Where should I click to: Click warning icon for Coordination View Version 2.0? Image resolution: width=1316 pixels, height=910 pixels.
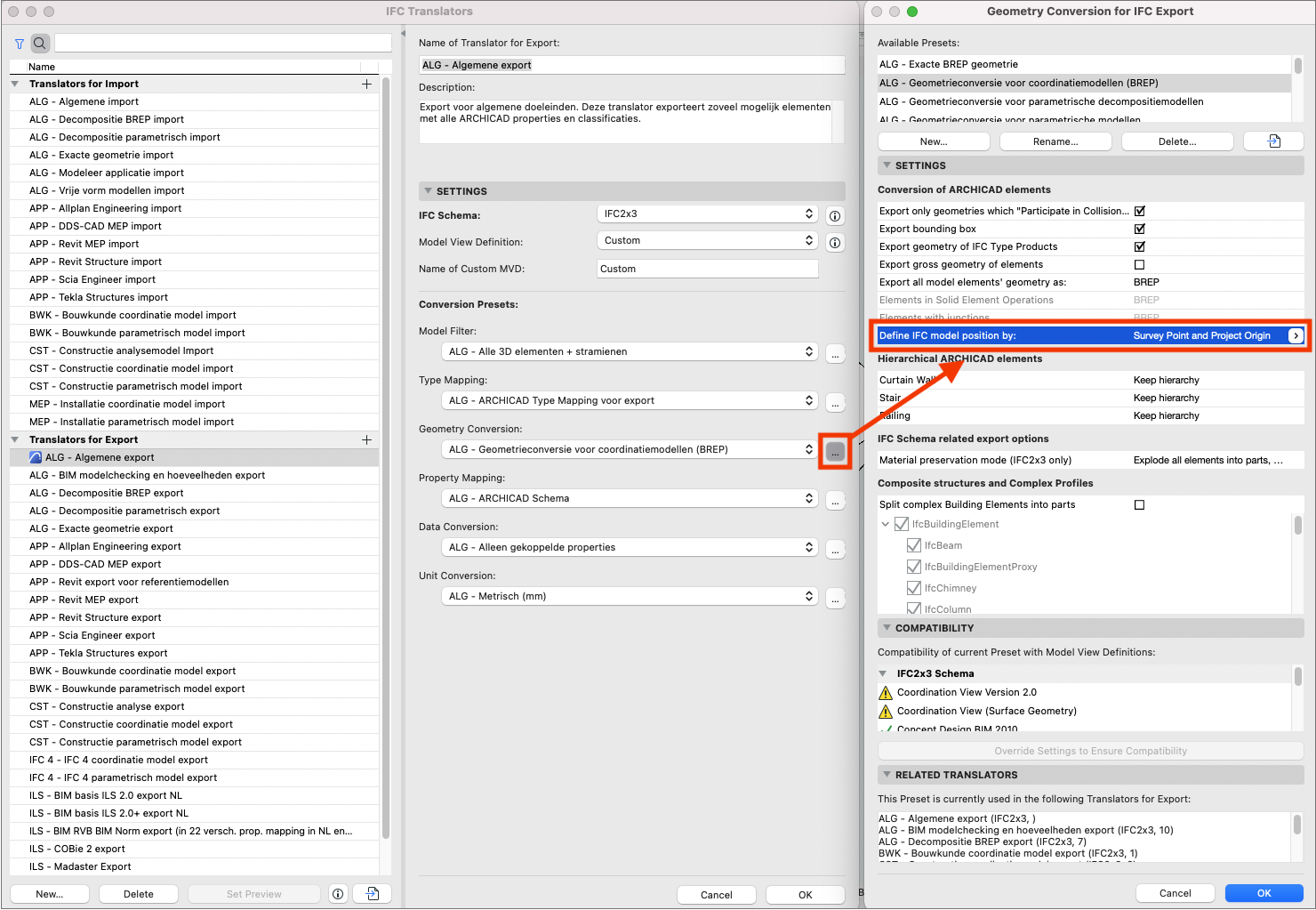coord(886,692)
